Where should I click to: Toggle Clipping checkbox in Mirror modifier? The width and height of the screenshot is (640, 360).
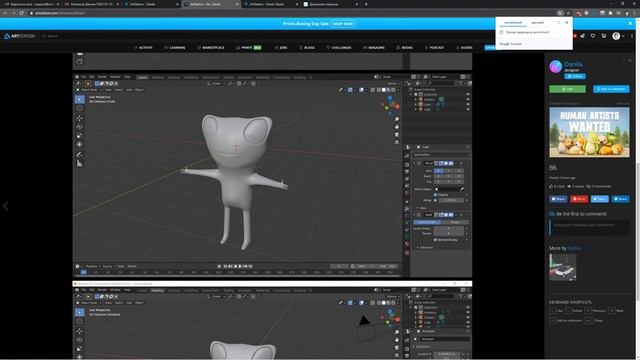[x=436, y=195]
